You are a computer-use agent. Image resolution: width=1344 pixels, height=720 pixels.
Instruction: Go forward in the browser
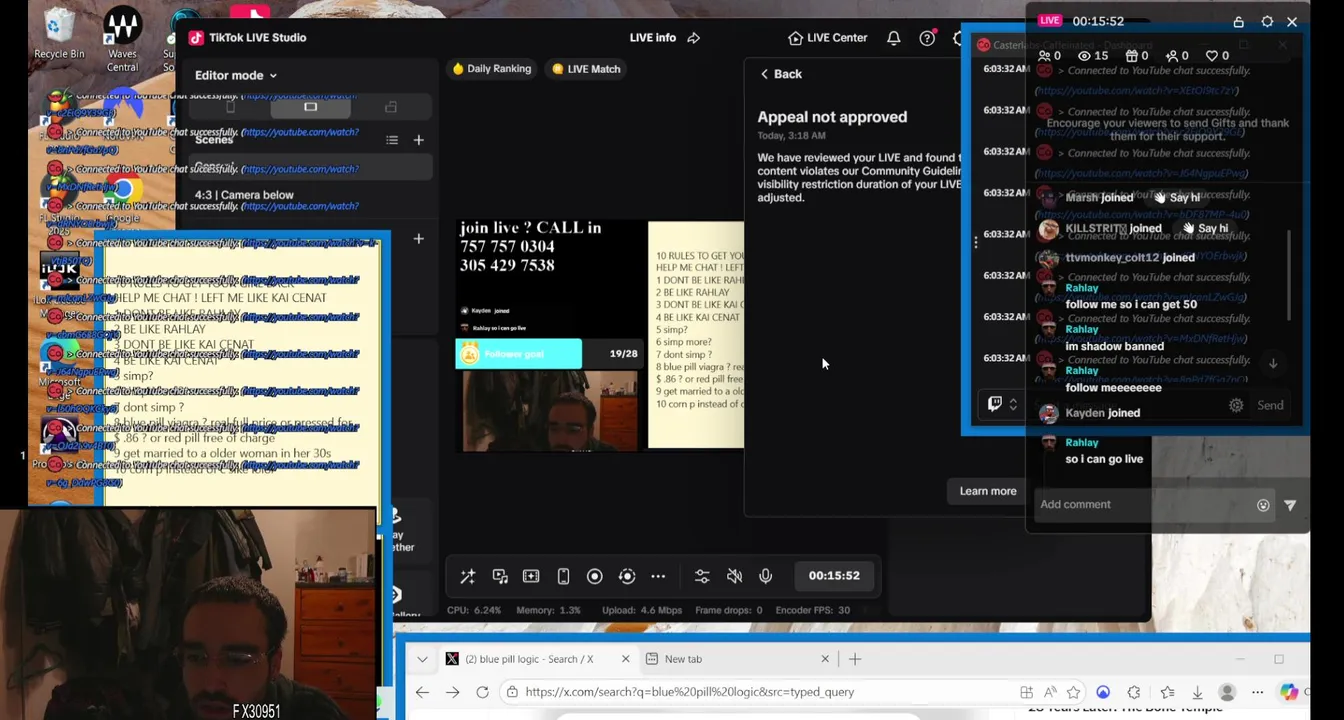tap(452, 692)
